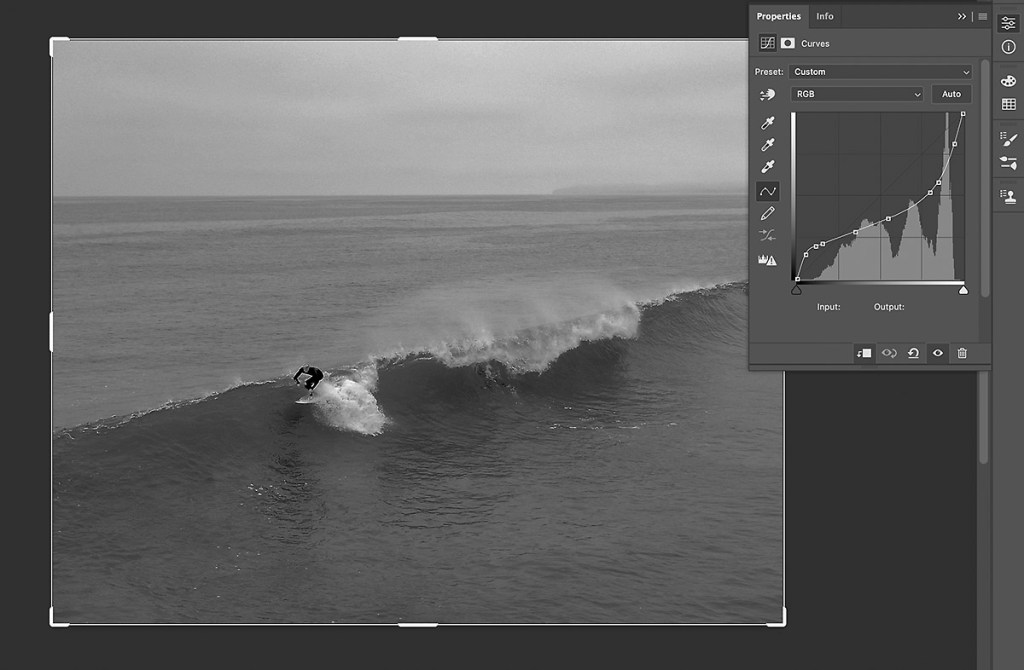
Task: Reset Curves to adjustment defaults
Action: coord(913,353)
